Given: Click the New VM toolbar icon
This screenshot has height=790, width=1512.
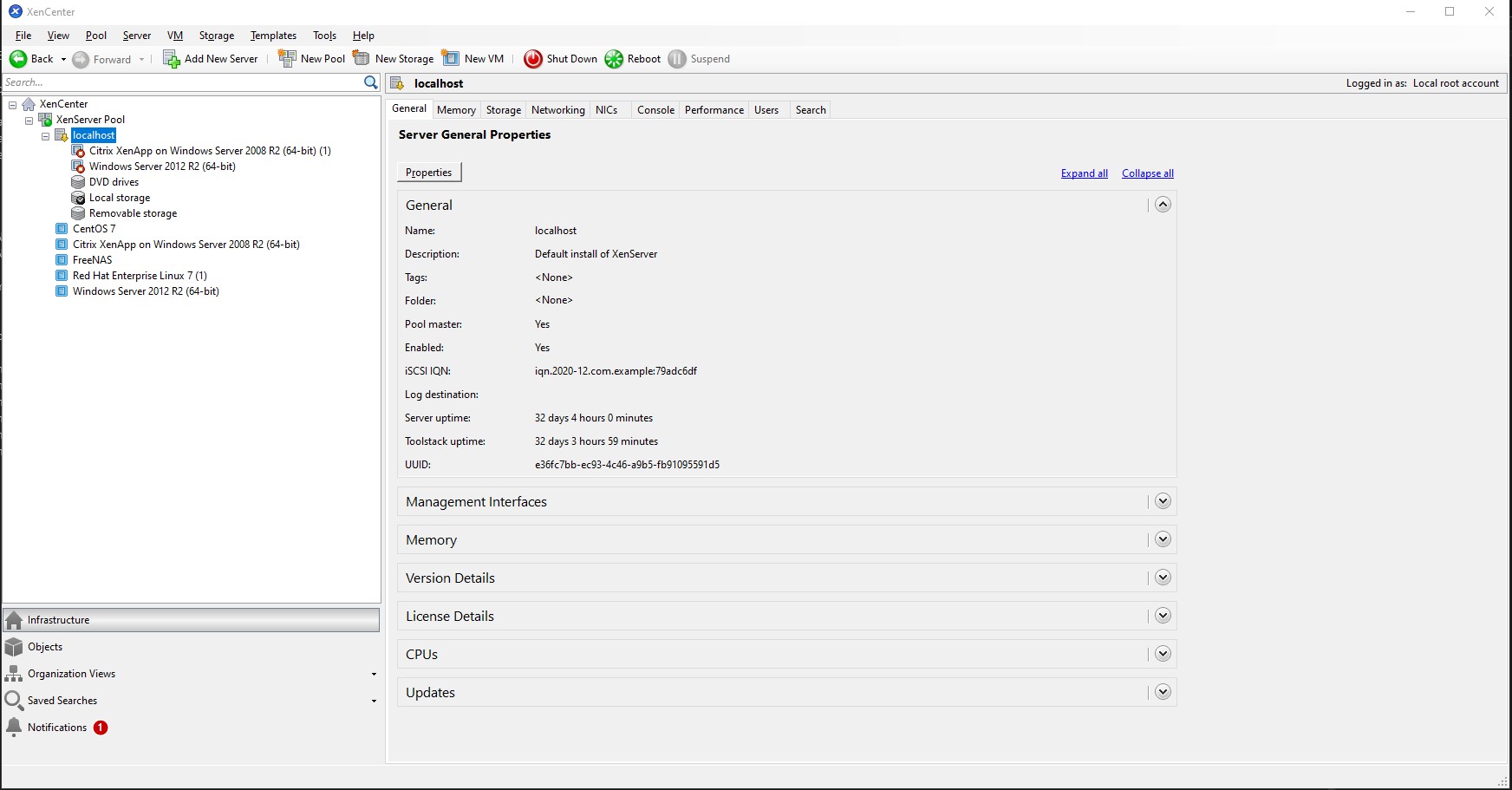Looking at the screenshot, I should [x=451, y=58].
